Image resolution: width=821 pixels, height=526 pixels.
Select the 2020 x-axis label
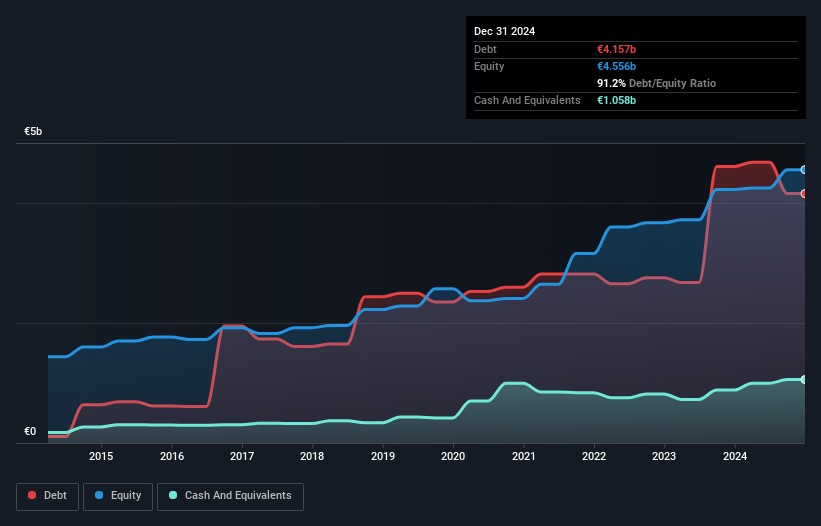point(453,457)
